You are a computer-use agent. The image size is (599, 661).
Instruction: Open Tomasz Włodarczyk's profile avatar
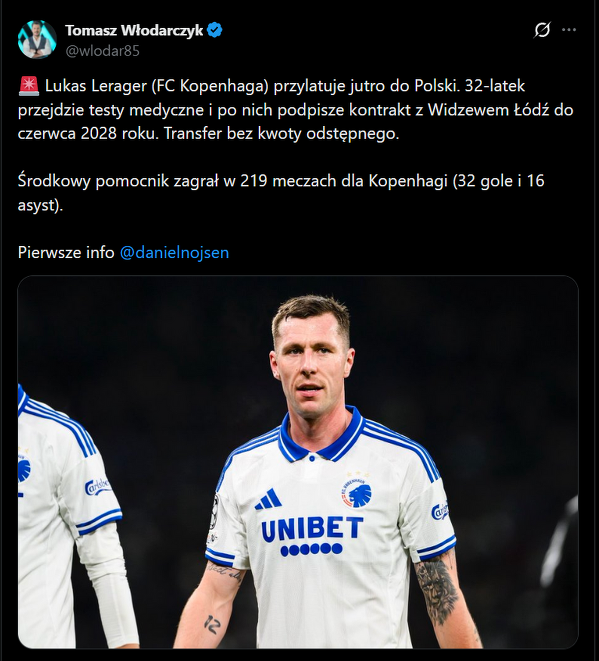pyautogui.click(x=37, y=39)
